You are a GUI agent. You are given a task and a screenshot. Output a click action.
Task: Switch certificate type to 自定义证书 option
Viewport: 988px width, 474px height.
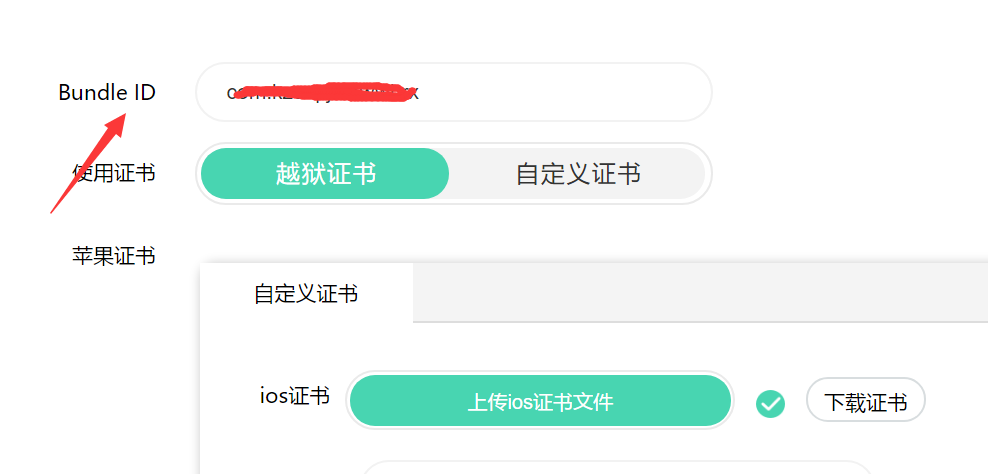tap(578, 173)
